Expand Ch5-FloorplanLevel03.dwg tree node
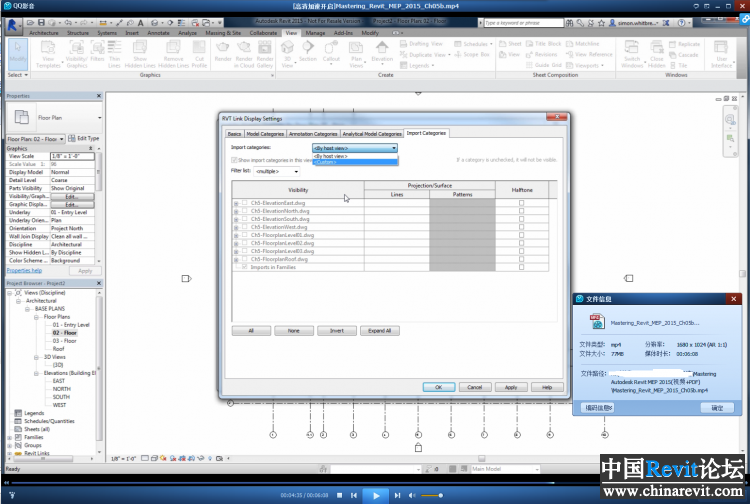750x504 pixels. click(236, 252)
